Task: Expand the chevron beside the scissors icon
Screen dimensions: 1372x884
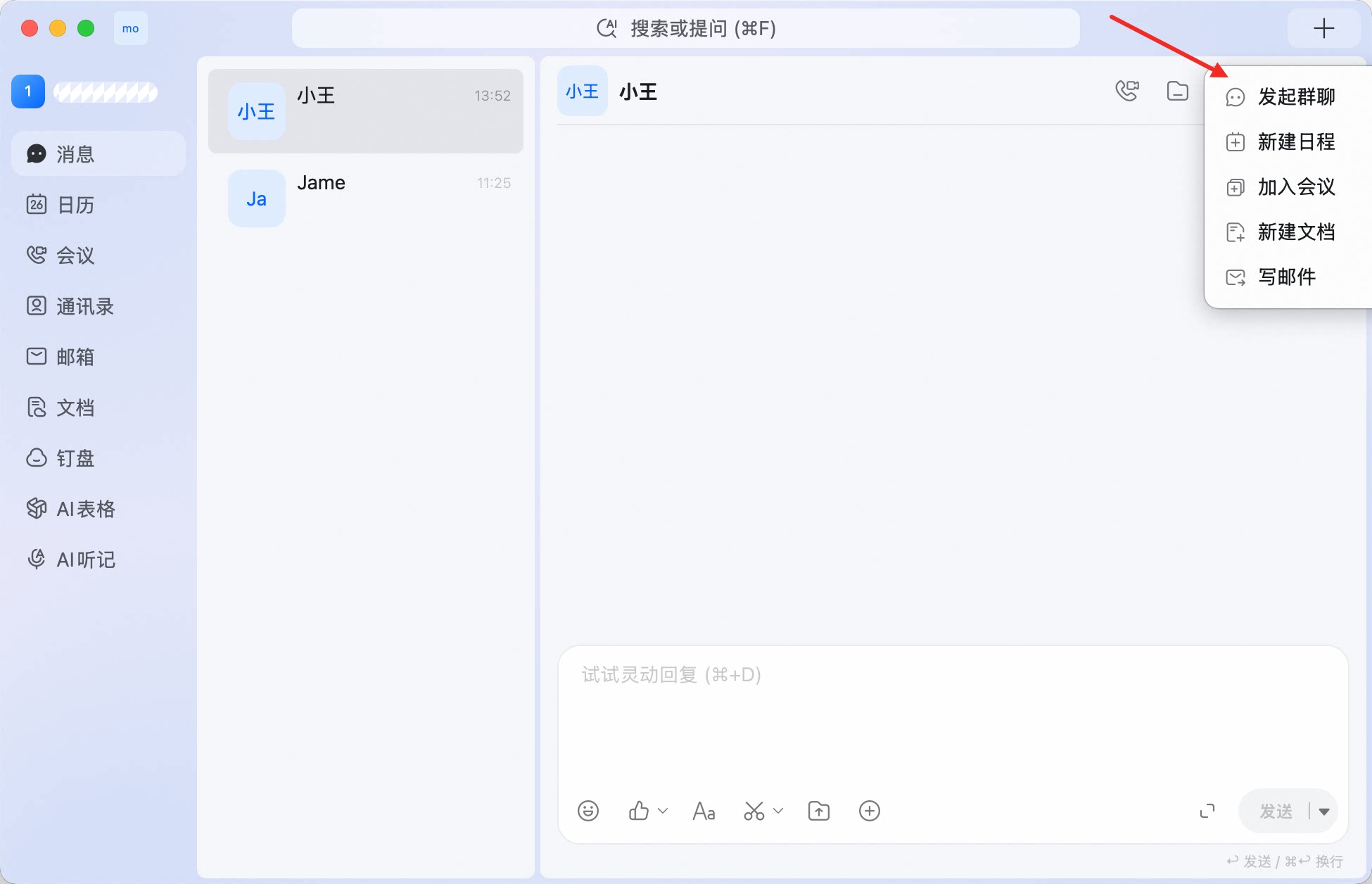Action: click(x=778, y=811)
